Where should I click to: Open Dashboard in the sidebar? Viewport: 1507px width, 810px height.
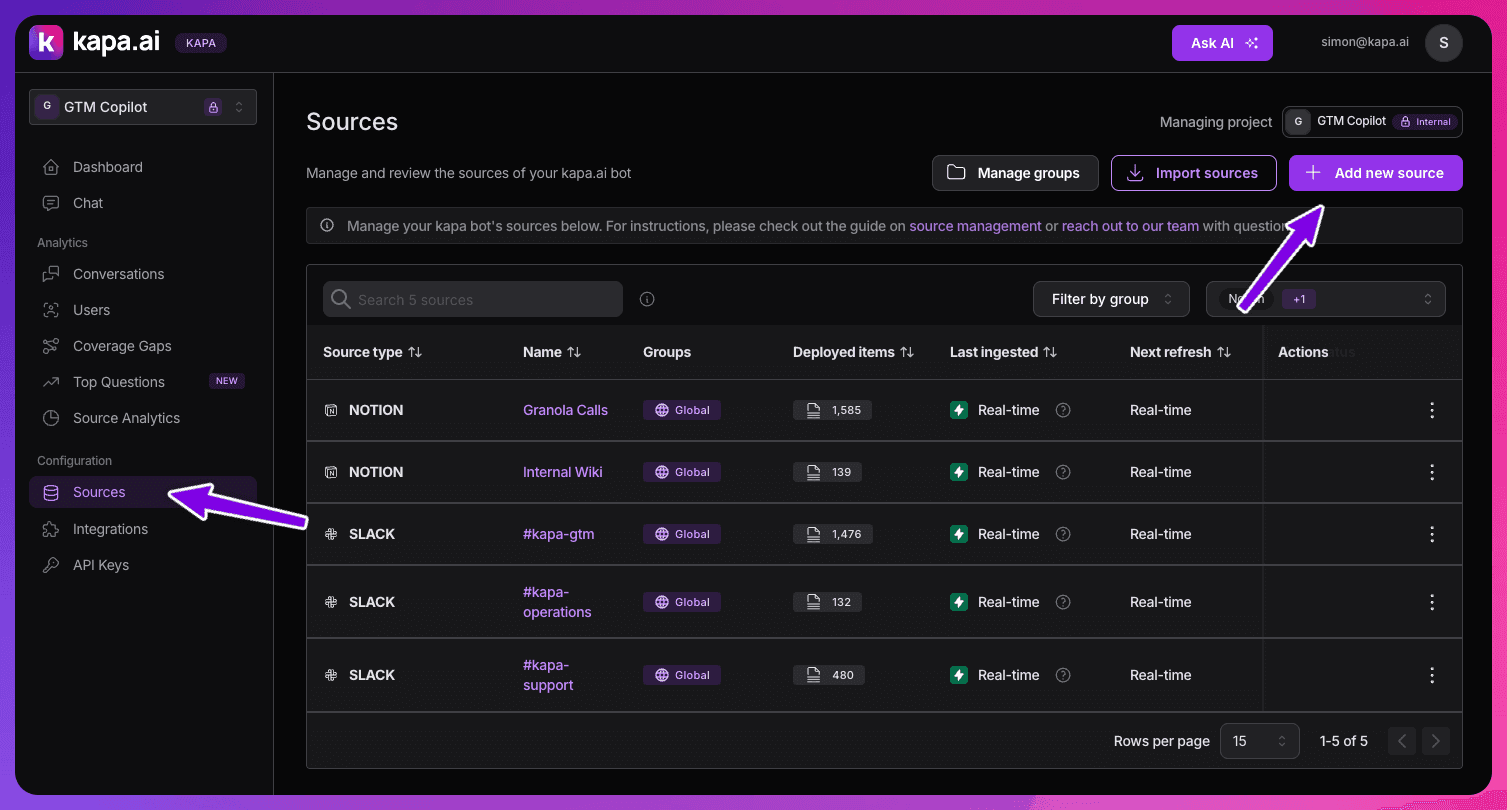107,167
